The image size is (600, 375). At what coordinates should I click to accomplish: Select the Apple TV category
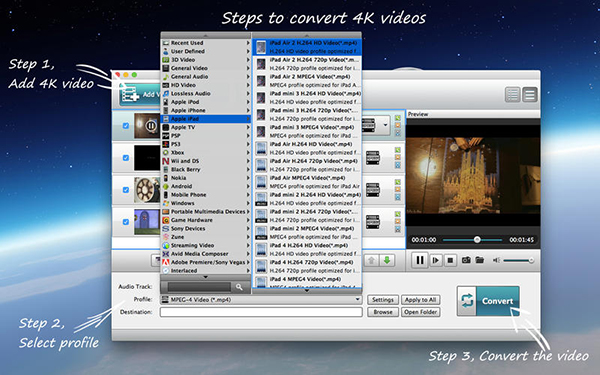[x=206, y=127]
